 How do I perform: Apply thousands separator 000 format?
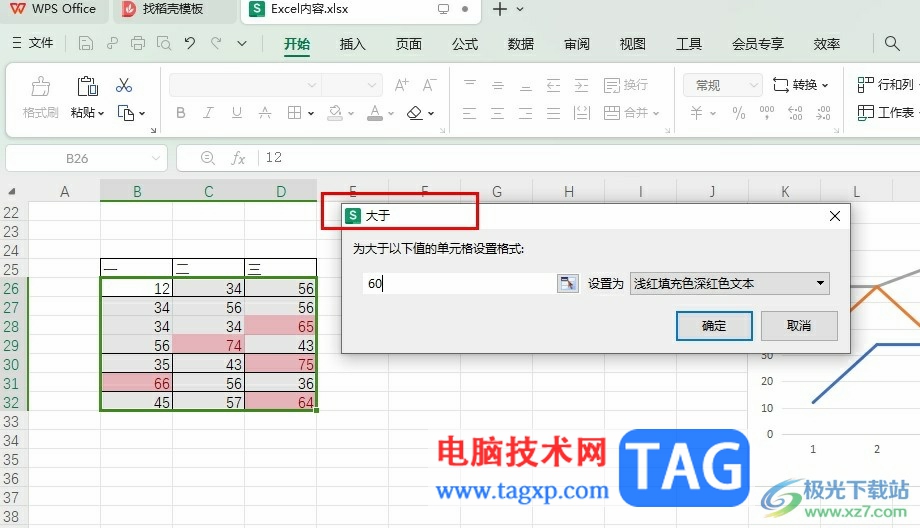click(767, 113)
